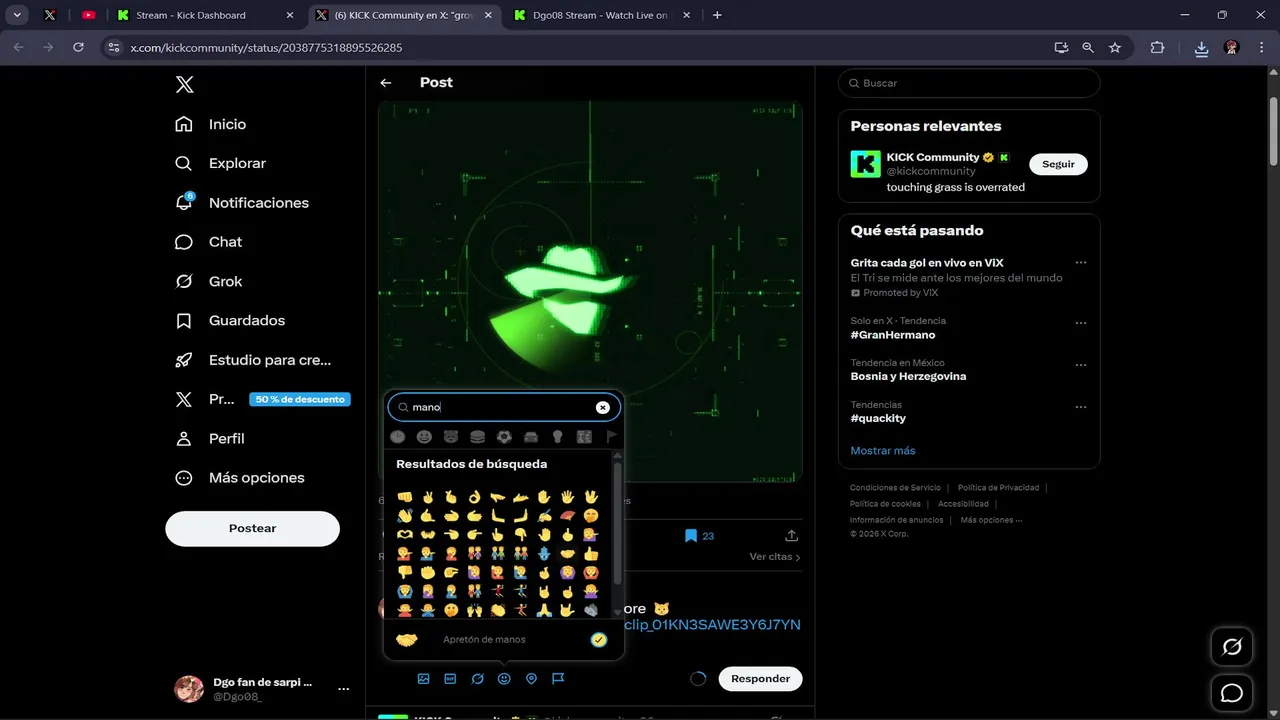Open Perfil from the sidebar
The width and height of the screenshot is (1280, 720).
point(210,438)
